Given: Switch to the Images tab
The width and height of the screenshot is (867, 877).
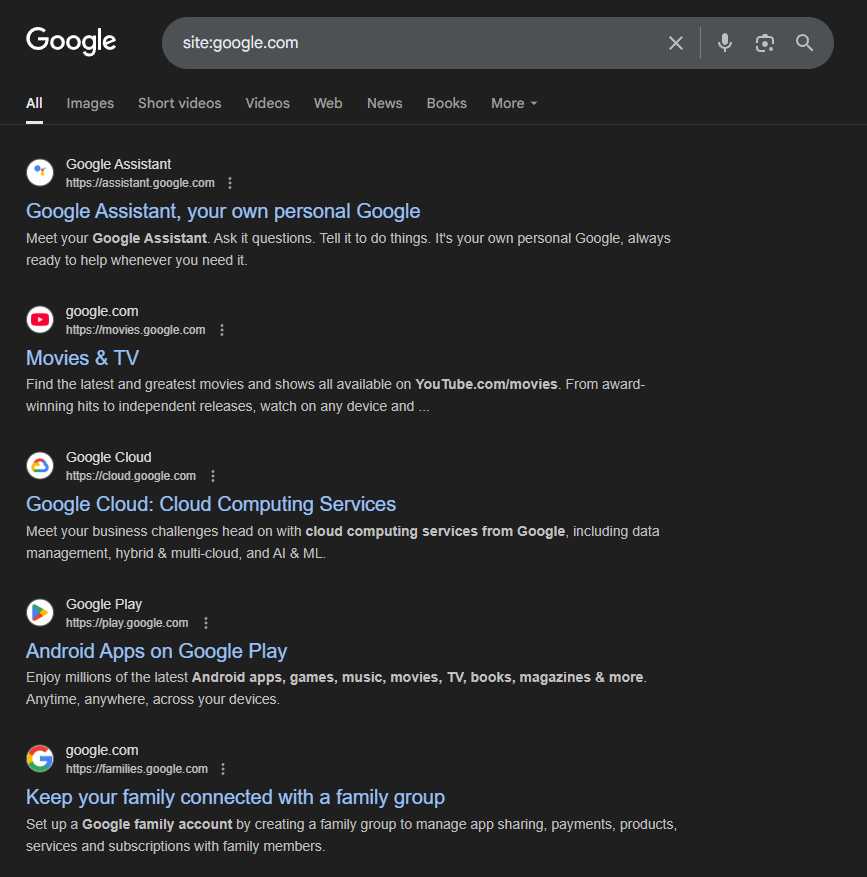Looking at the screenshot, I should [90, 103].
